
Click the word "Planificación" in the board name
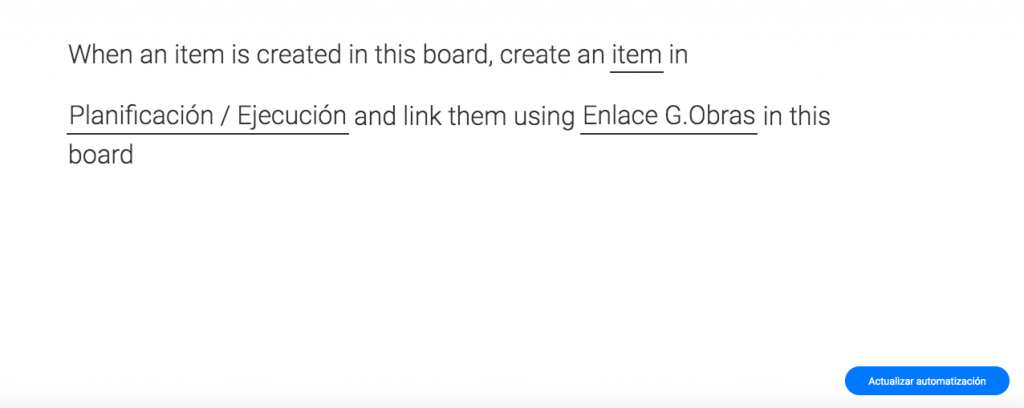click(x=141, y=116)
